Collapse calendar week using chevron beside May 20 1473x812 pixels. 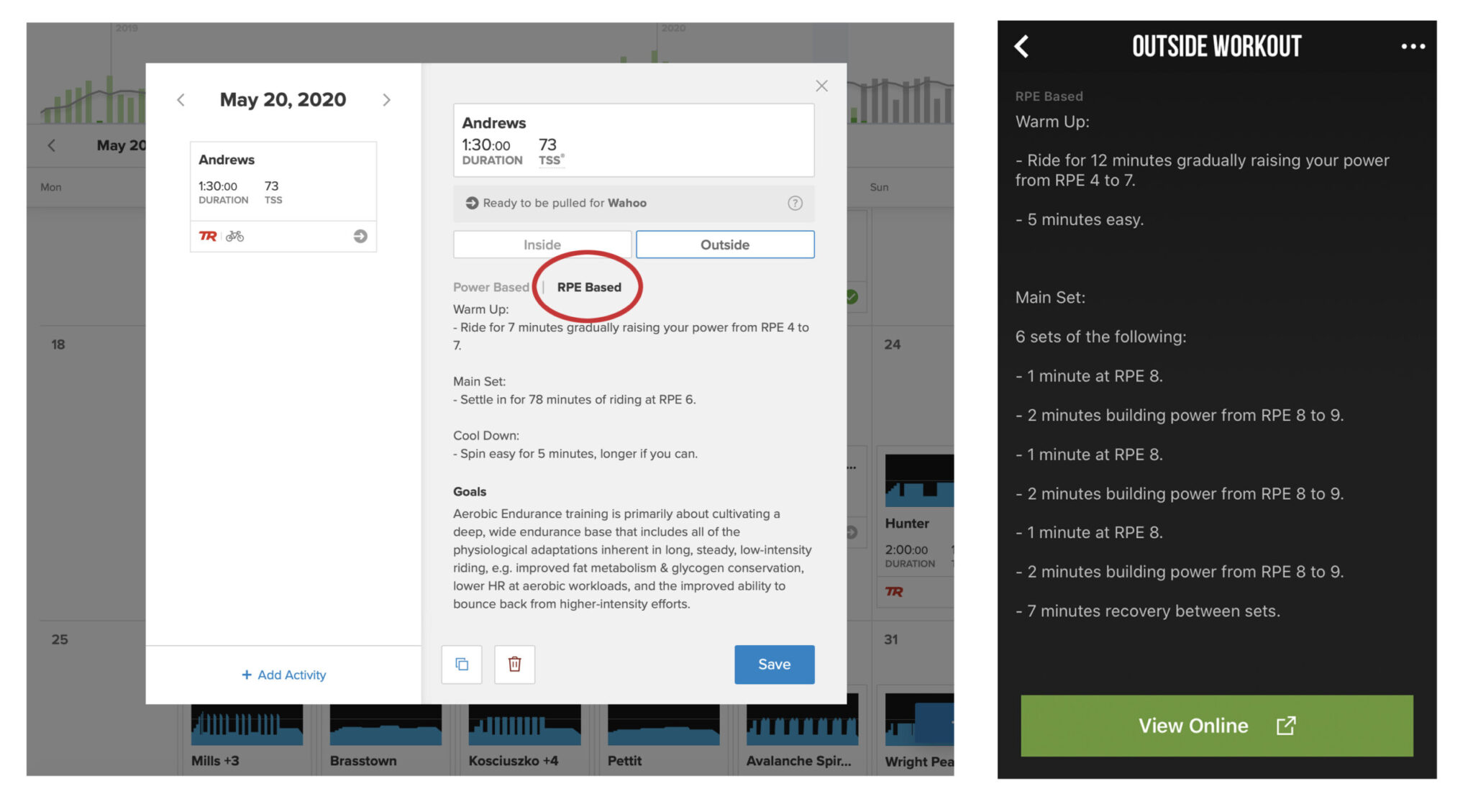click(52, 145)
